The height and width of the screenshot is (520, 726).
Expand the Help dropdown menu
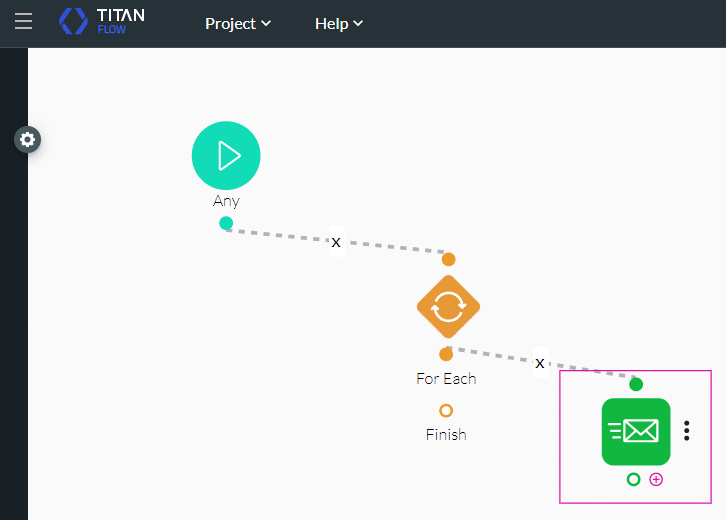[x=339, y=23]
